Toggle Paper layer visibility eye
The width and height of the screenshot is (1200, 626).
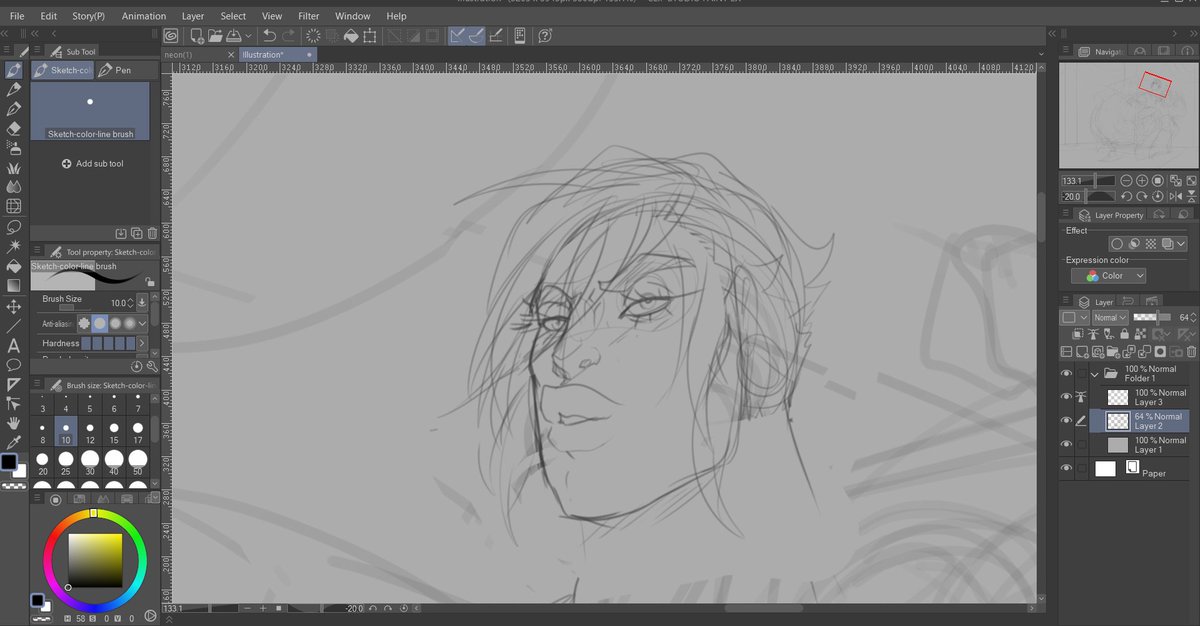pyautogui.click(x=1066, y=468)
